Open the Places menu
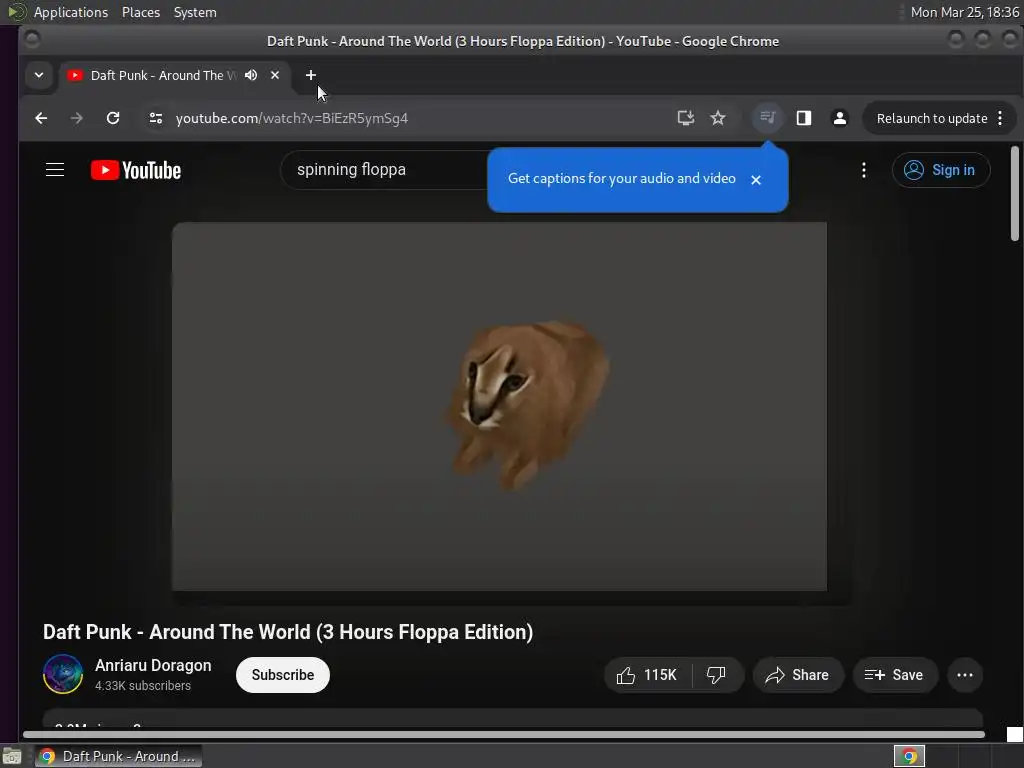1024x768 pixels. coord(140,12)
